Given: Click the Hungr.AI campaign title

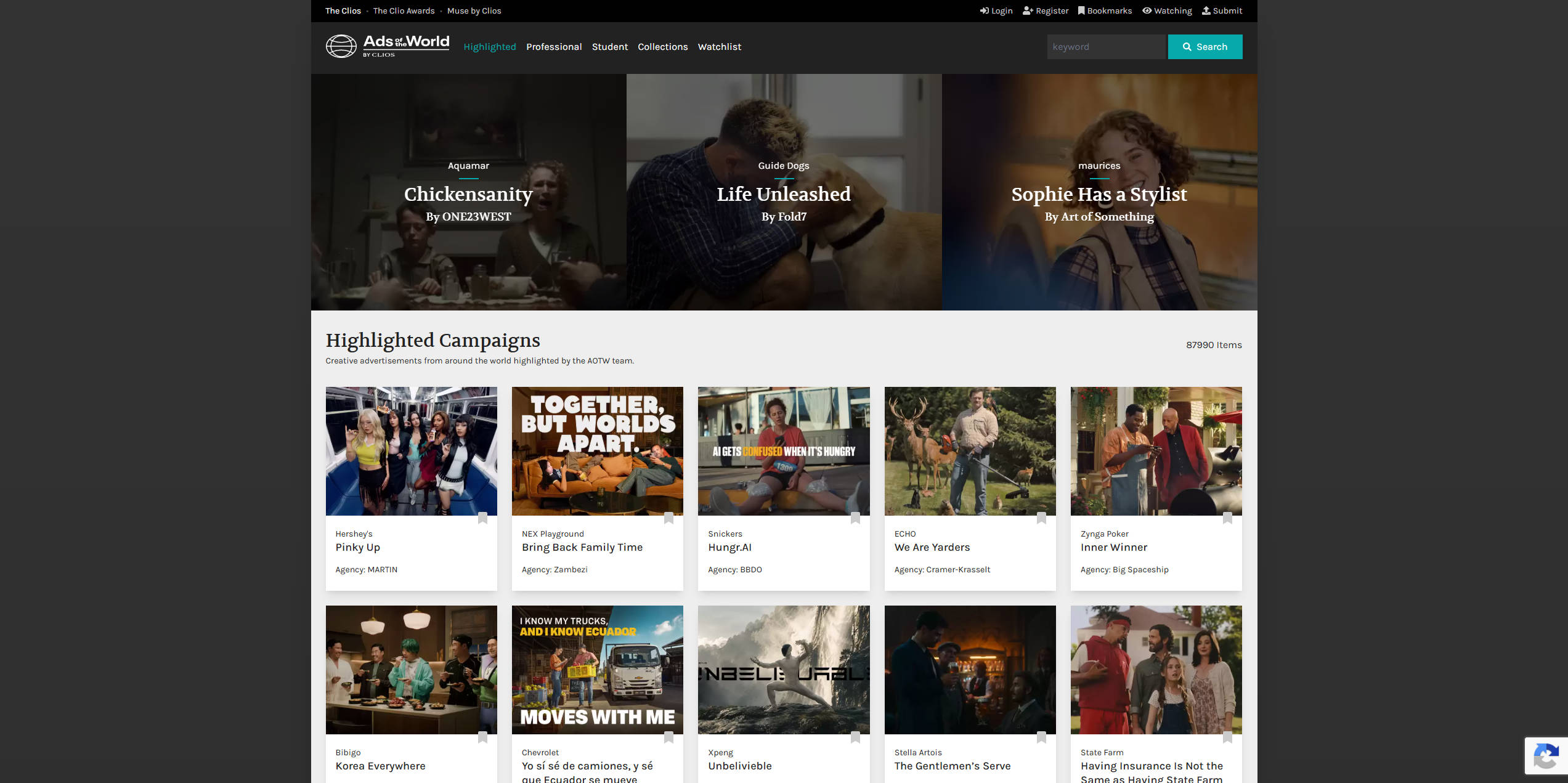Looking at the screenshot, I should [729, 547].
